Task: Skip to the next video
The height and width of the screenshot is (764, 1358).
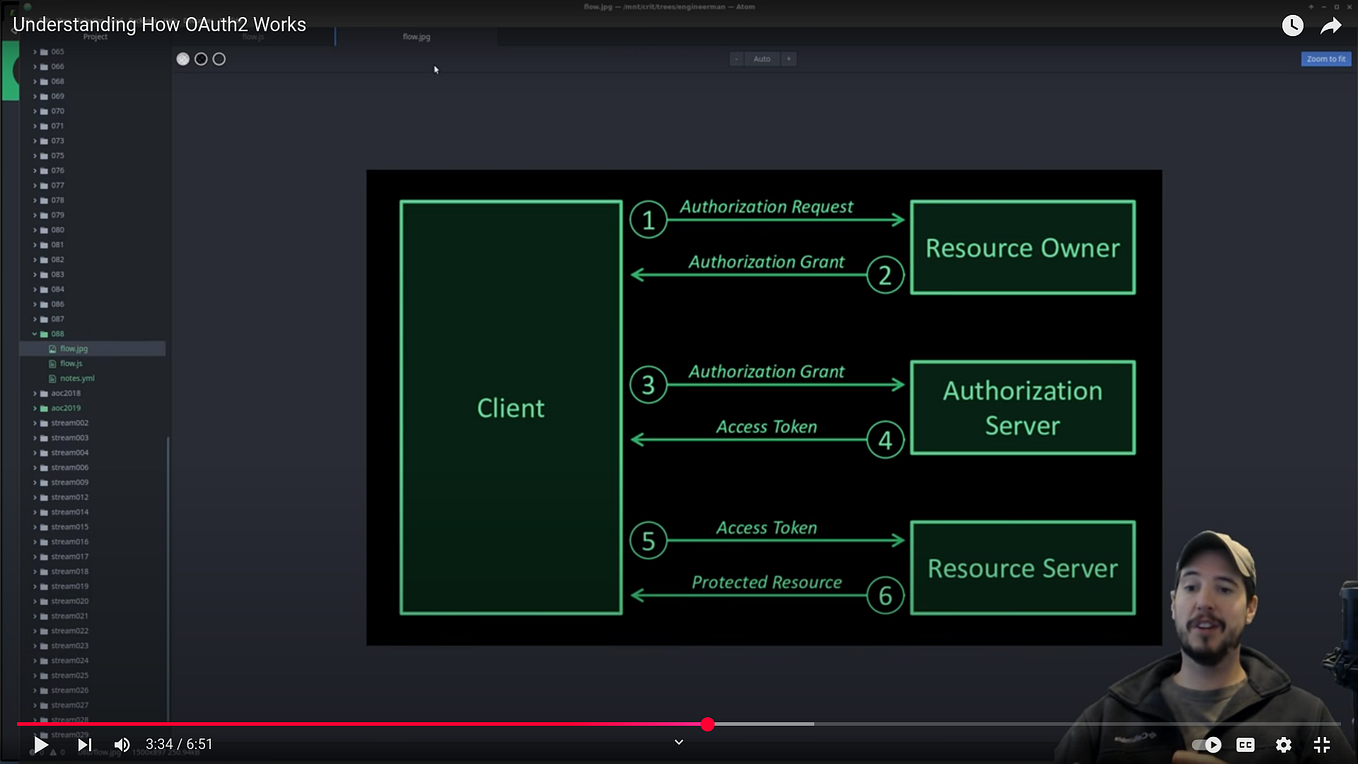Action: [85, 744]
